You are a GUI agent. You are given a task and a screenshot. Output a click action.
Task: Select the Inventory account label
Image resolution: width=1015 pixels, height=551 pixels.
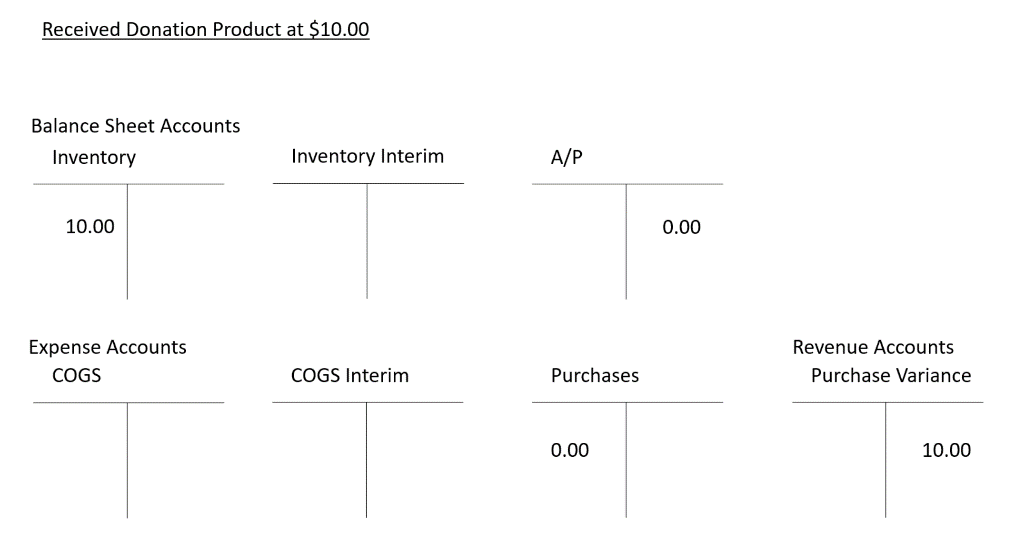point(94,157)
